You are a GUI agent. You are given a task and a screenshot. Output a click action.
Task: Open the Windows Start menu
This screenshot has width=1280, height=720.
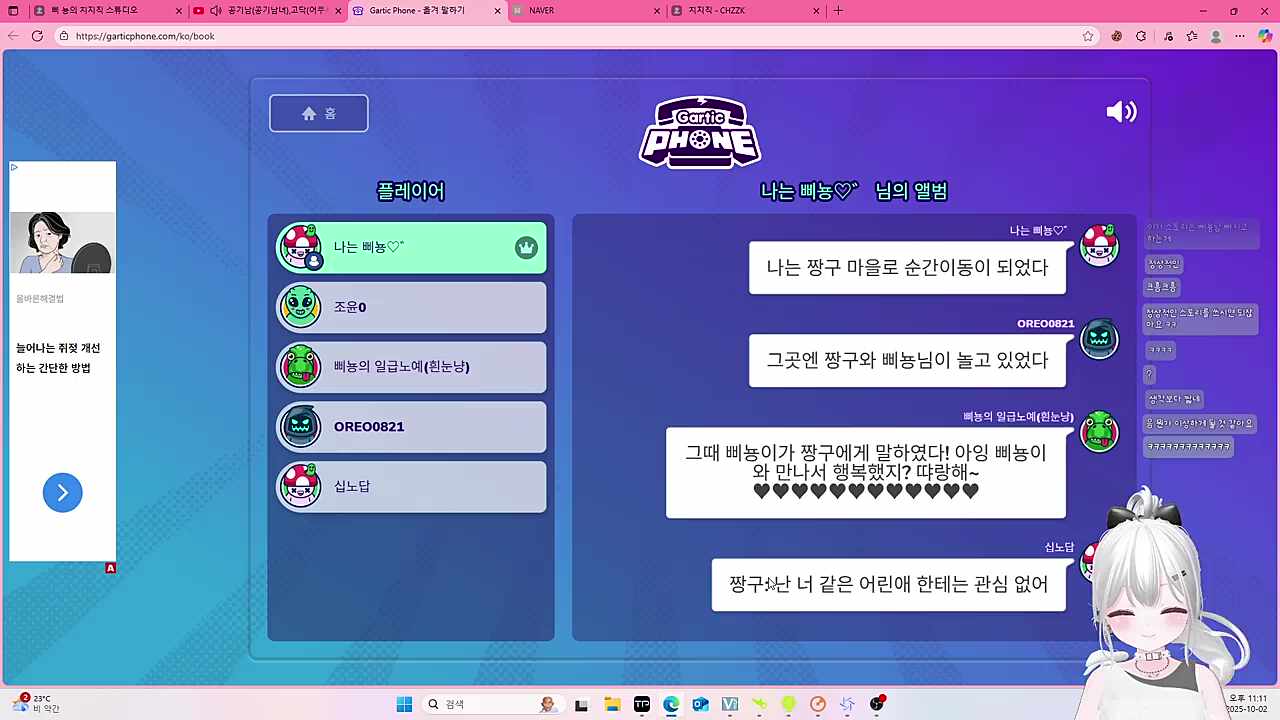point(404,704)
